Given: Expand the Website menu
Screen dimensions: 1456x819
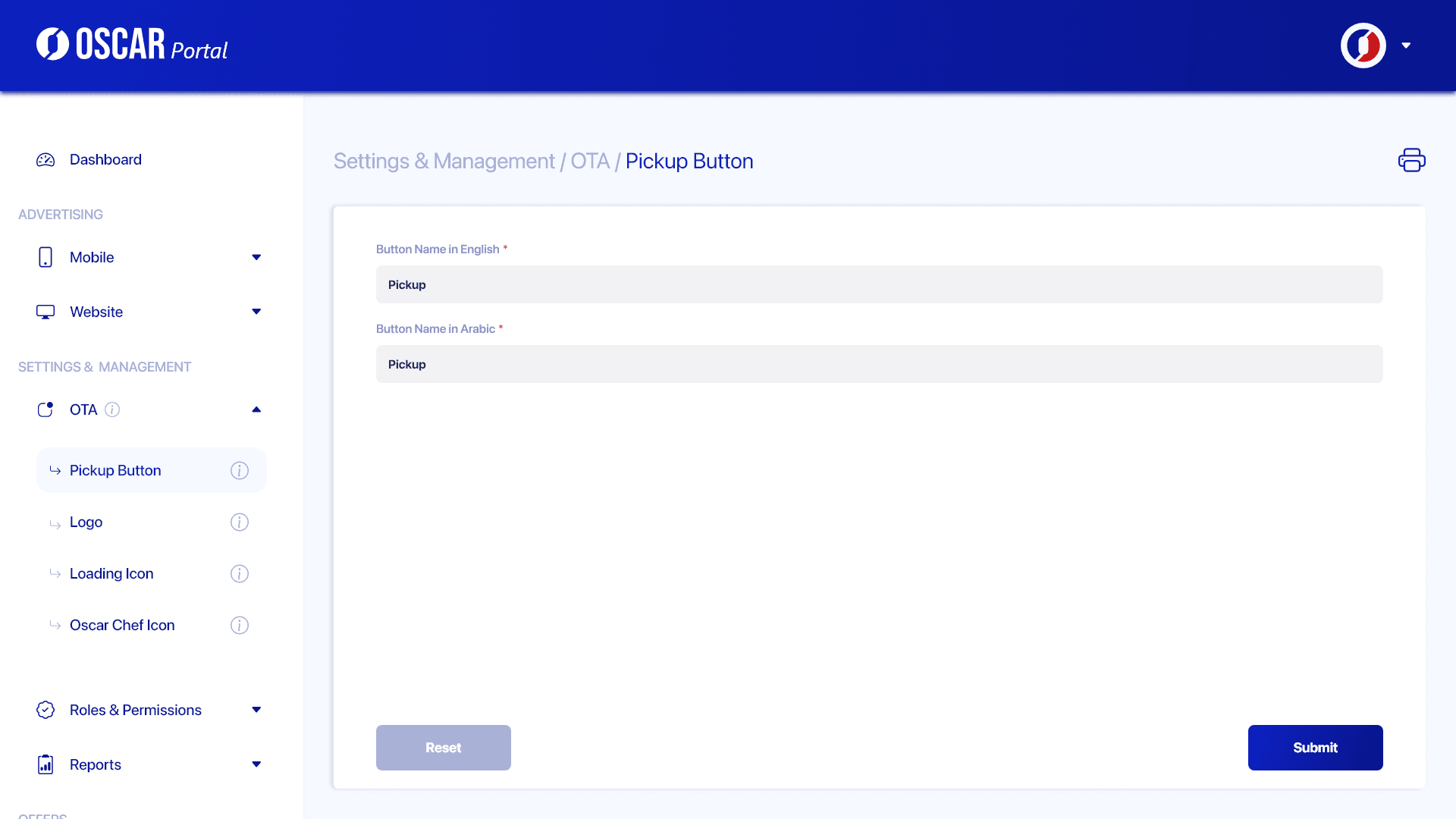Looking at the screenshot, I should [256, 312].
